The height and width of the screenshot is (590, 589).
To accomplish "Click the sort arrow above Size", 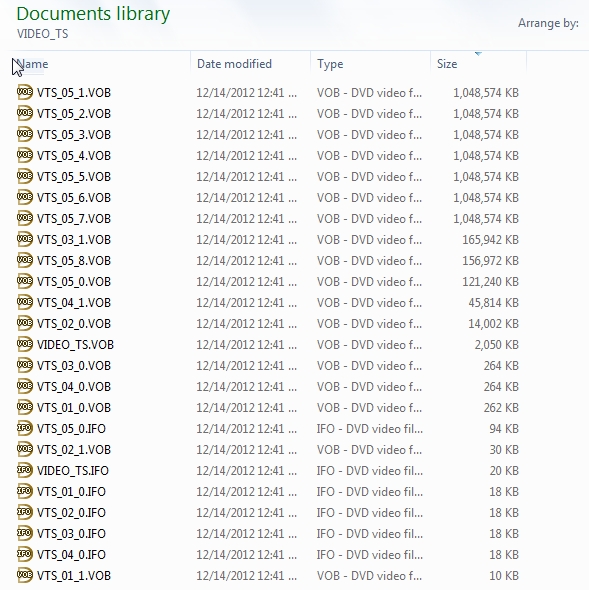I will (x=478, y=54).
